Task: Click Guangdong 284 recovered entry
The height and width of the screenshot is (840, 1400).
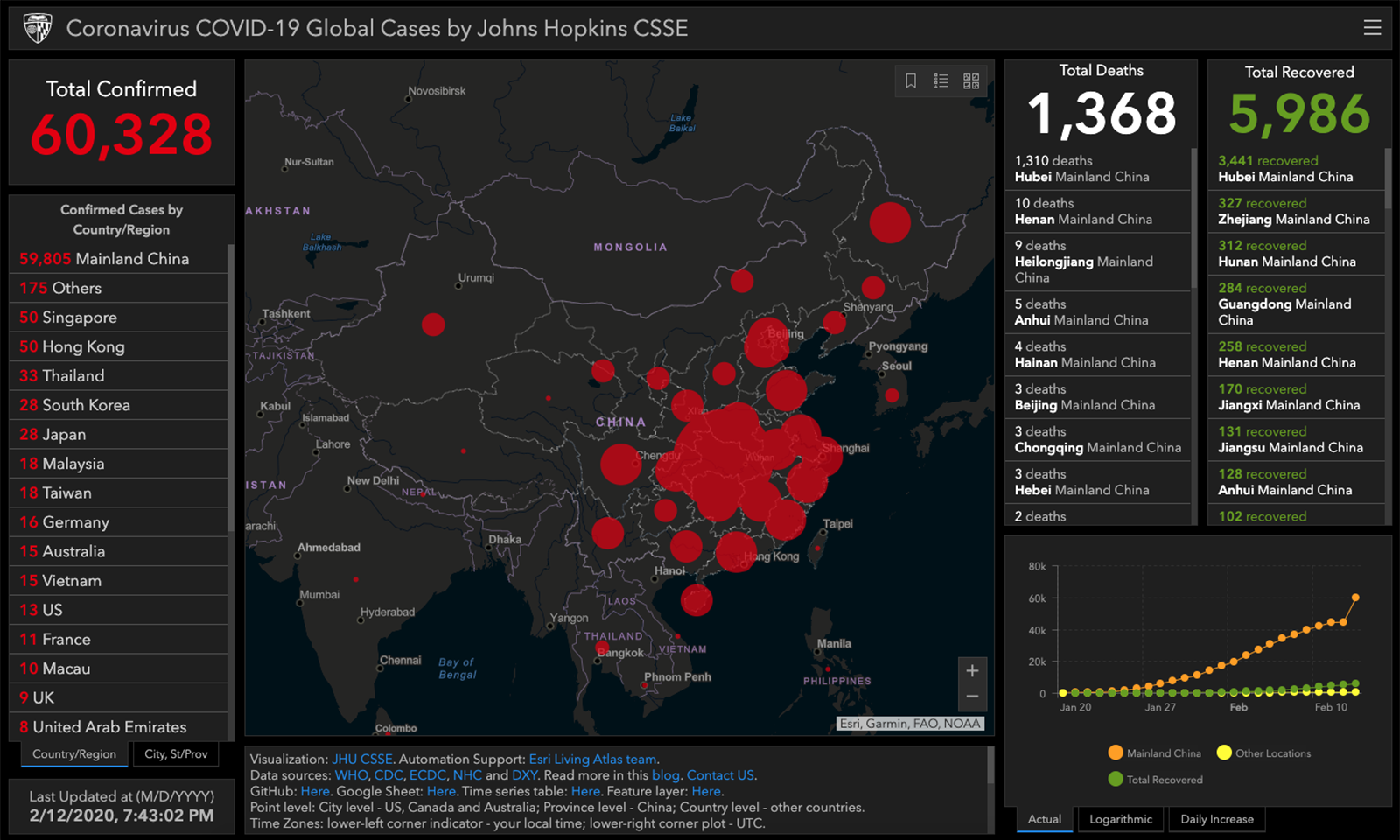Action: (x=1297, y=304)
